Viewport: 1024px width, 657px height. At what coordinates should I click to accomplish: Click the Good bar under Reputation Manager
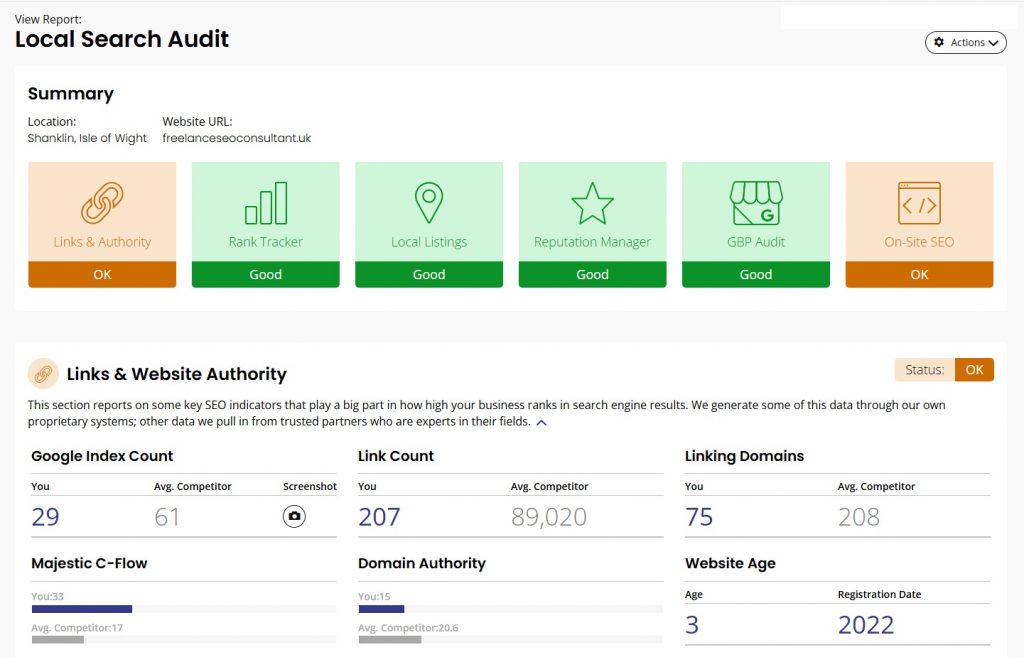(x=592, y=274)
